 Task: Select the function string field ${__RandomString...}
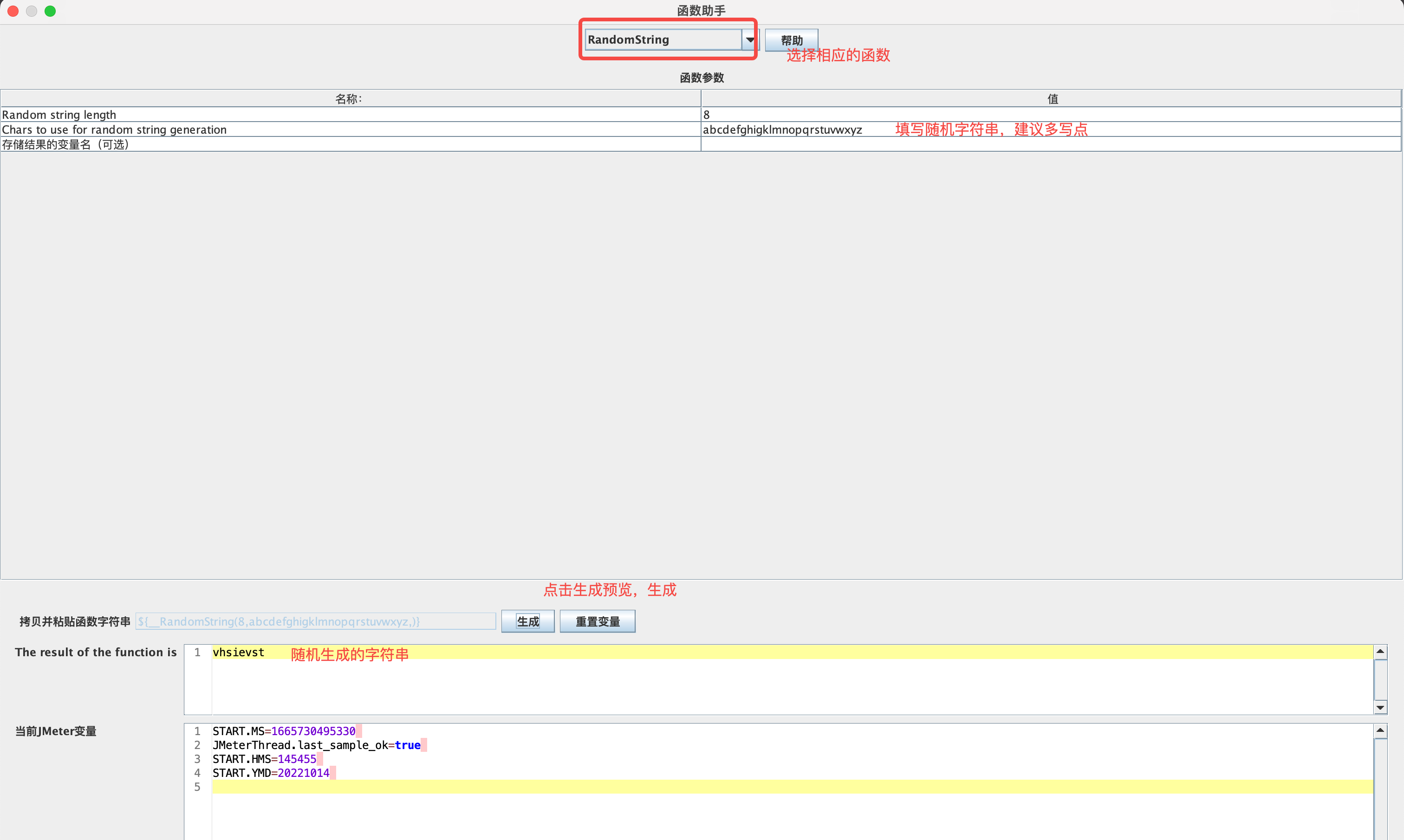[315, 621]
